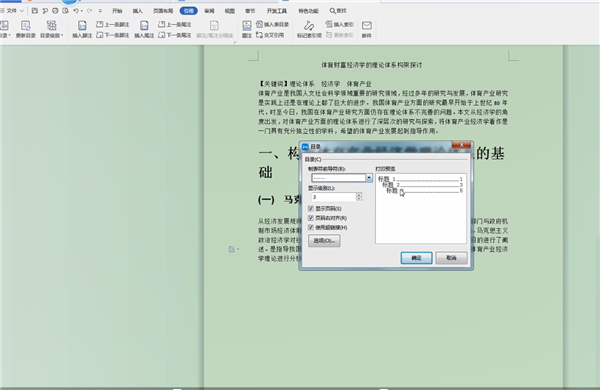Screen dimensions: 600x390
Task: Click the 邮件 (mail) envelope icon
Action: [x=367, y=26]
